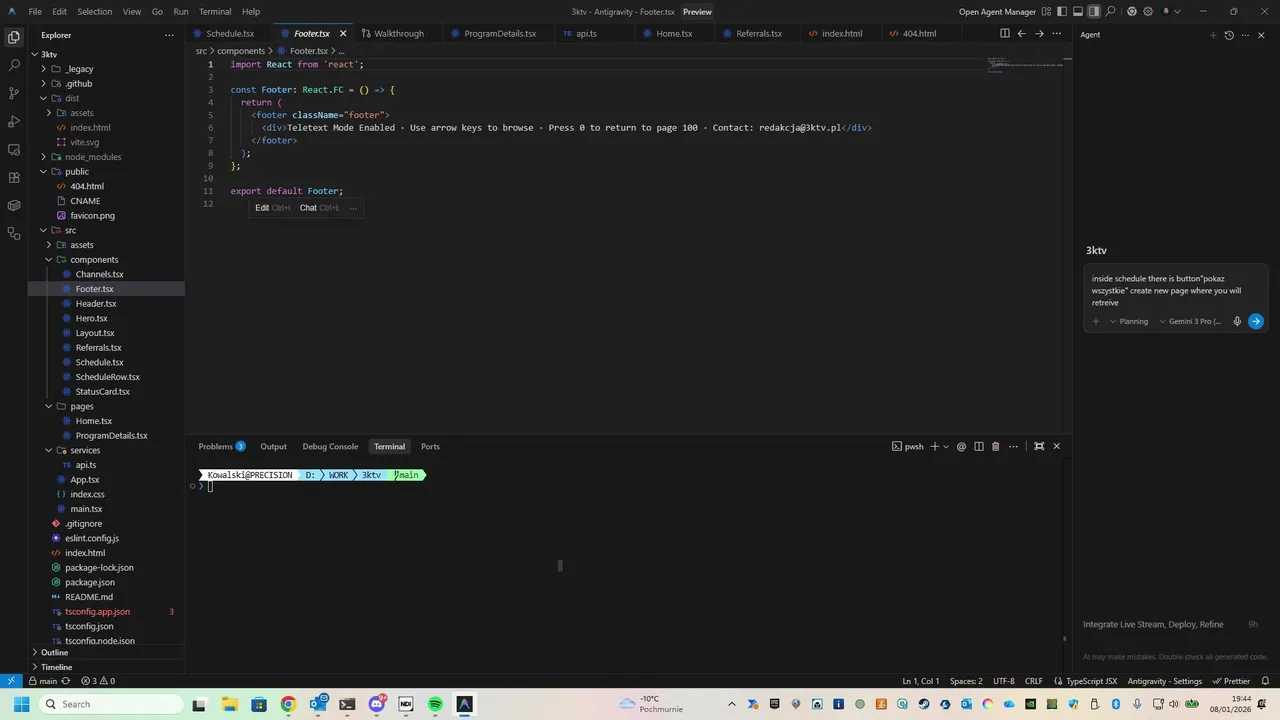Switch to the Schedule.tsx tab
1280x720 pixels.
click(230, 33)
